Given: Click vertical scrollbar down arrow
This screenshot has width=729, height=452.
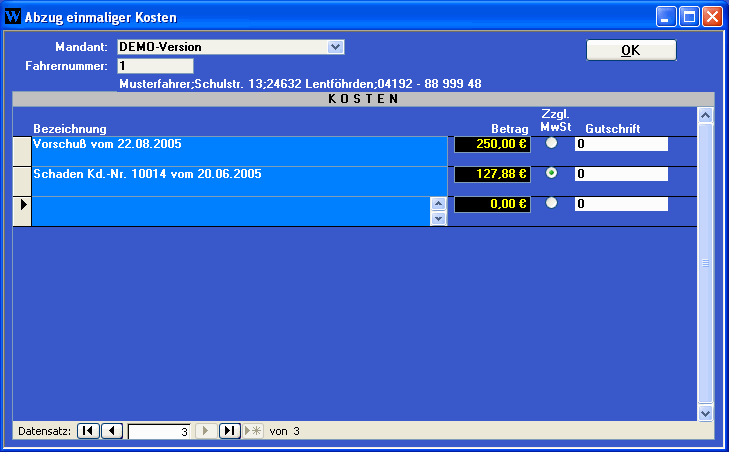Looking at the screenshot, I should [705, 412].
